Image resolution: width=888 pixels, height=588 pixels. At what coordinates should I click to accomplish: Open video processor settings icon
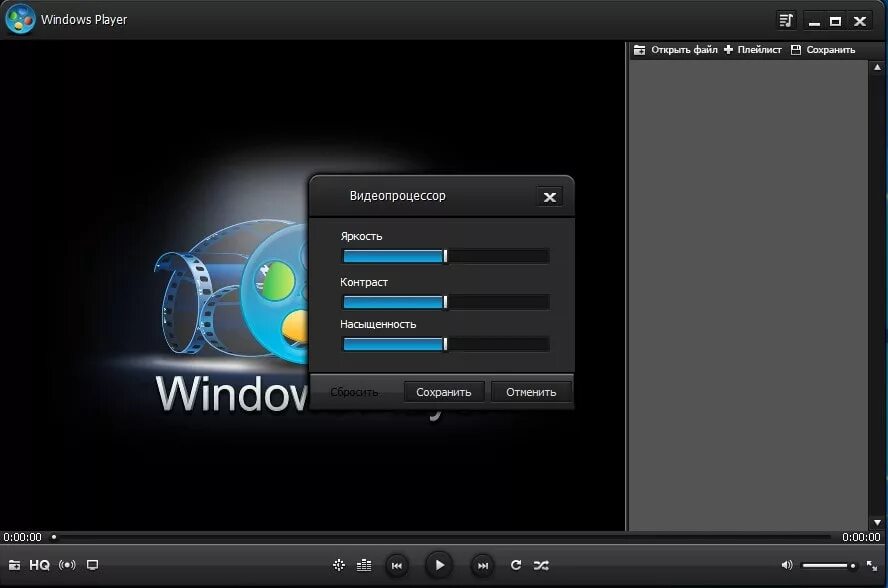click(339, 565)
